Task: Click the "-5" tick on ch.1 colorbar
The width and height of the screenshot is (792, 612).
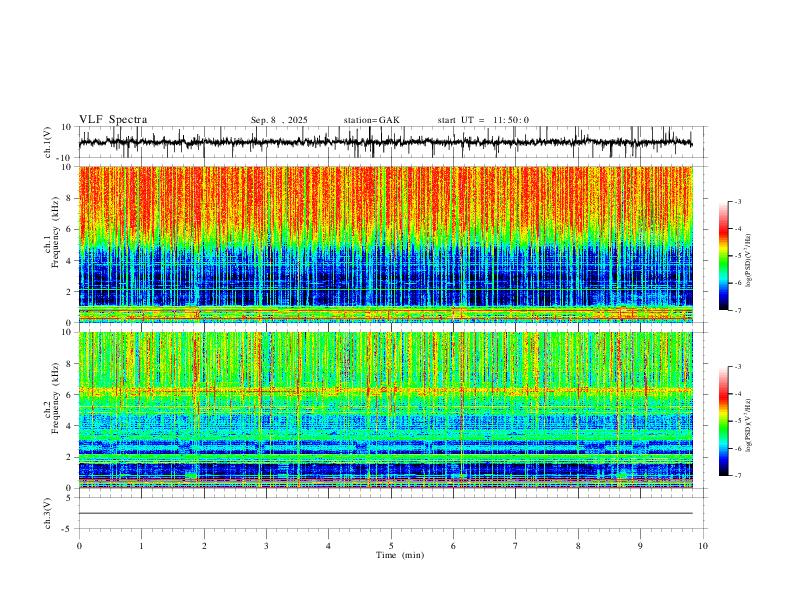Action: pyautogui.click(x=738, y=256)
